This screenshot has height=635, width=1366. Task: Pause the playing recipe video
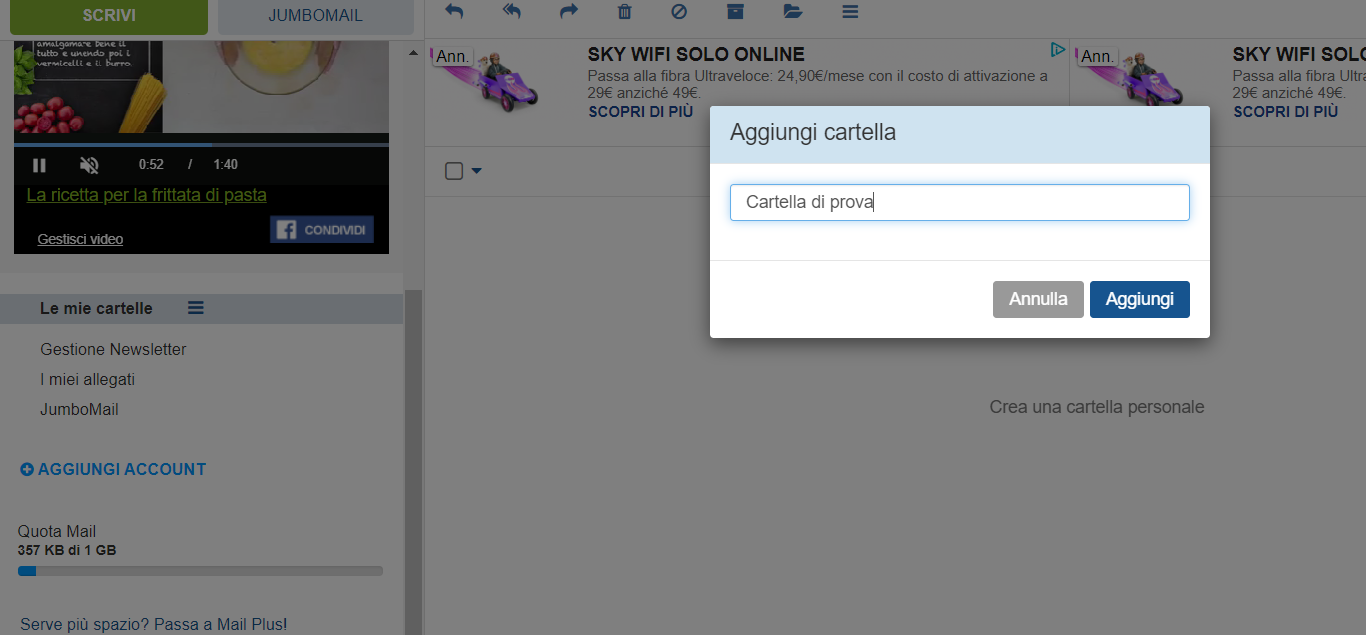tap(39, 164)
